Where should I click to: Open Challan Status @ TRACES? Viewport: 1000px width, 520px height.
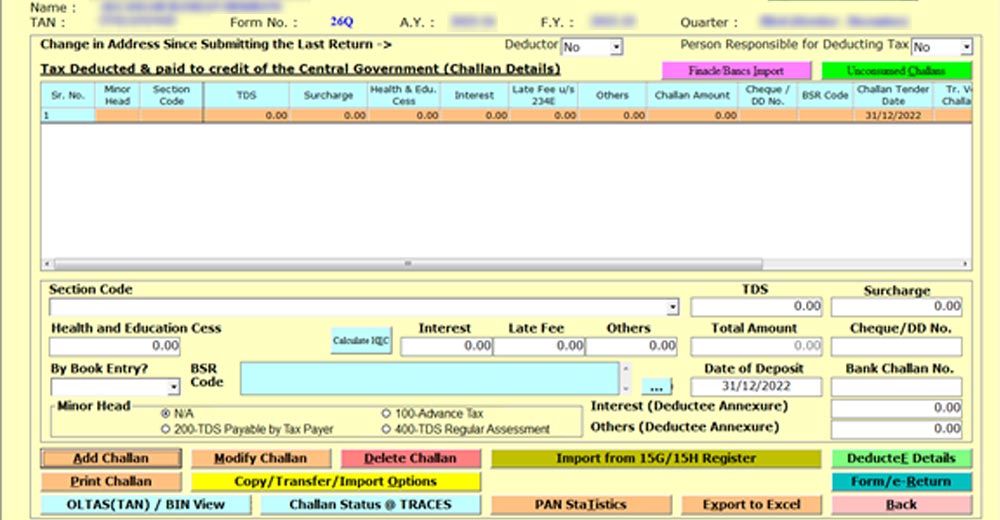click(x=370, y=505)
